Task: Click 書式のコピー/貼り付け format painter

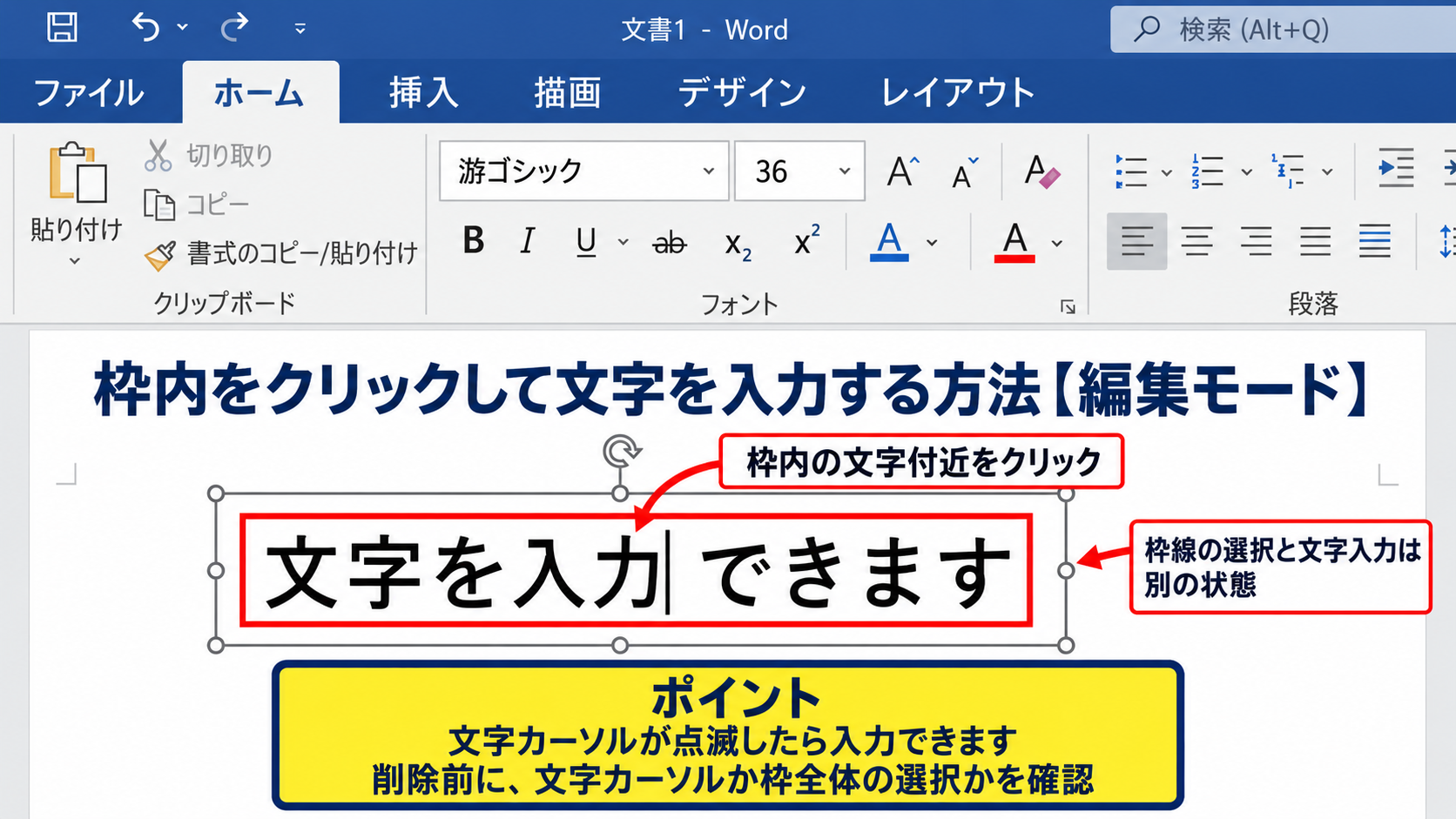Action: (281, 254)
